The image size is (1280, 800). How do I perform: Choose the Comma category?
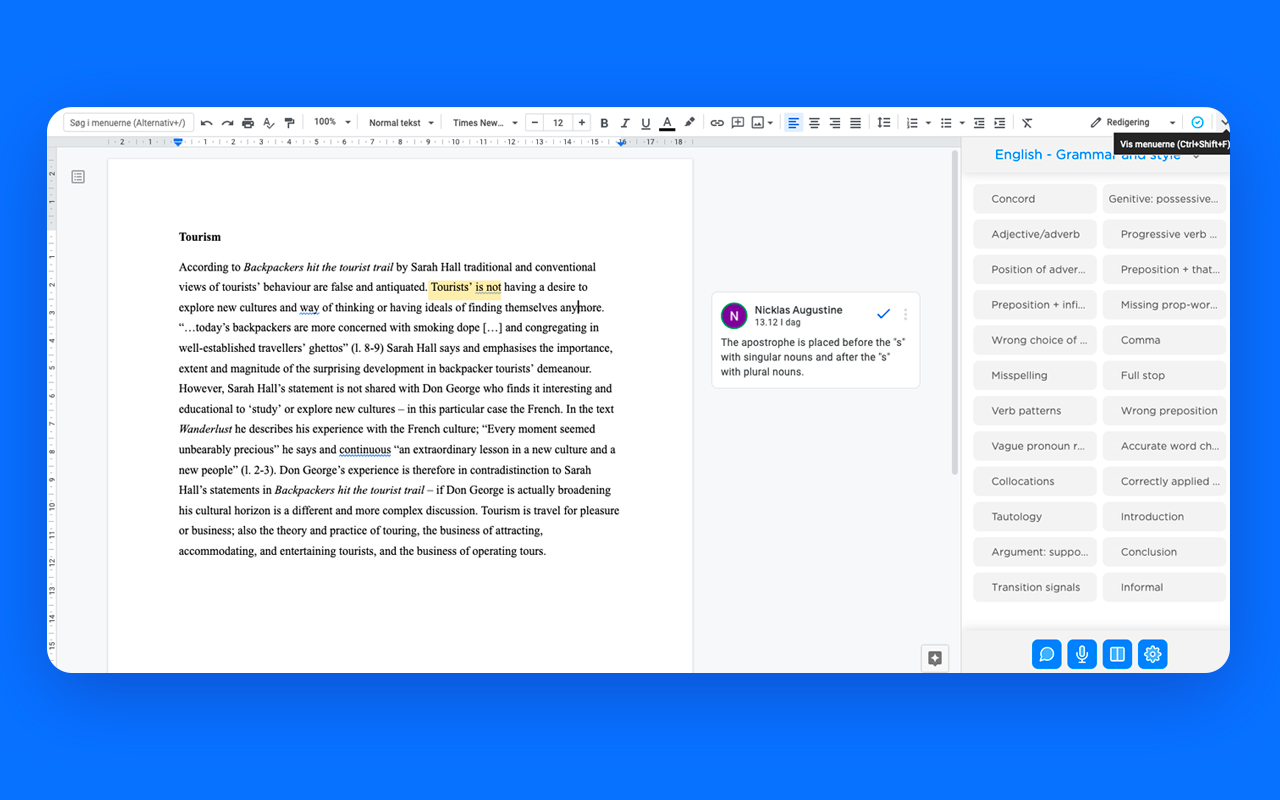coord(1165,340)
